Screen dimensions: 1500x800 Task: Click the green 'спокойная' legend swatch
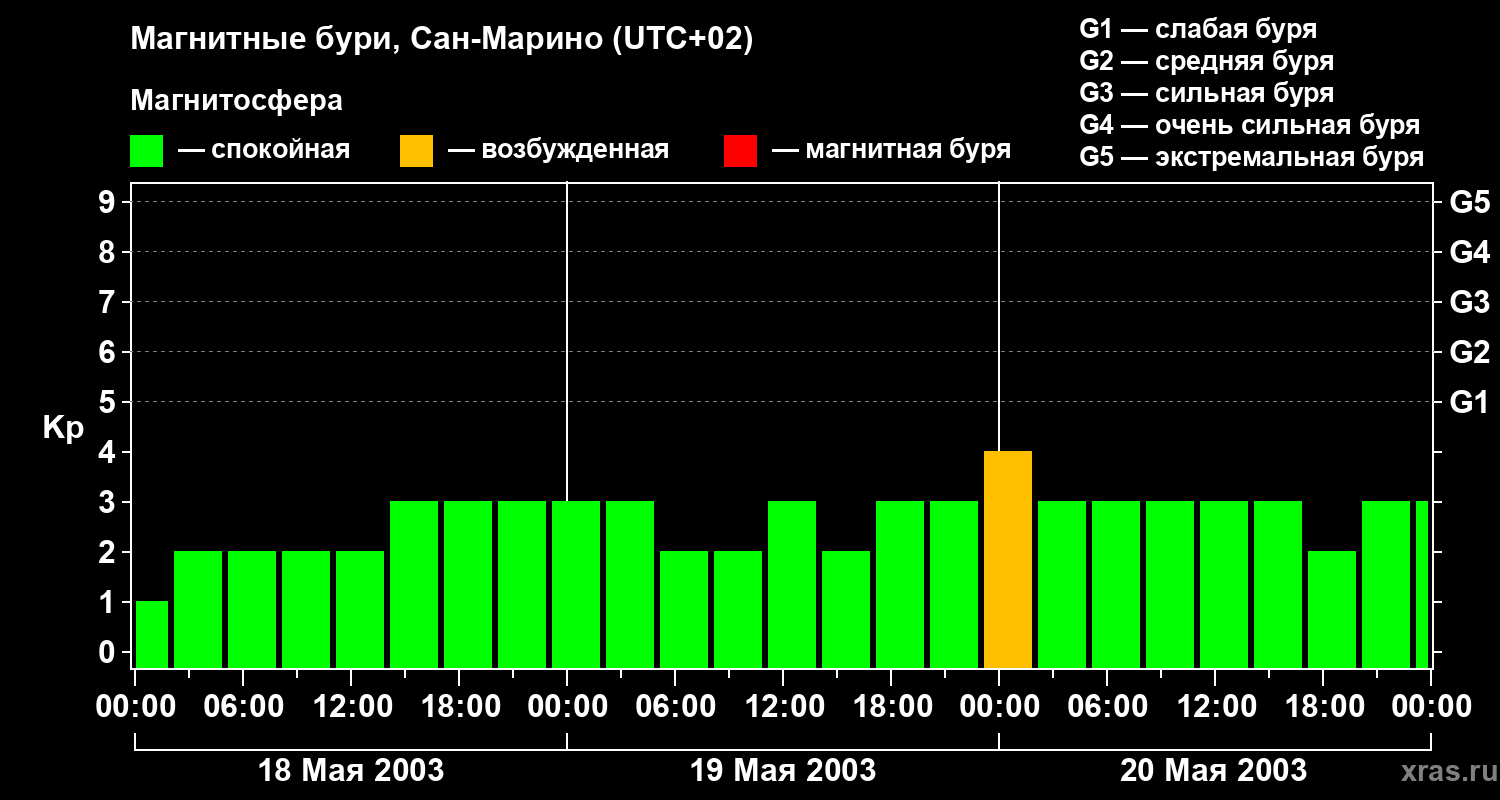click(x=146, y=151)
